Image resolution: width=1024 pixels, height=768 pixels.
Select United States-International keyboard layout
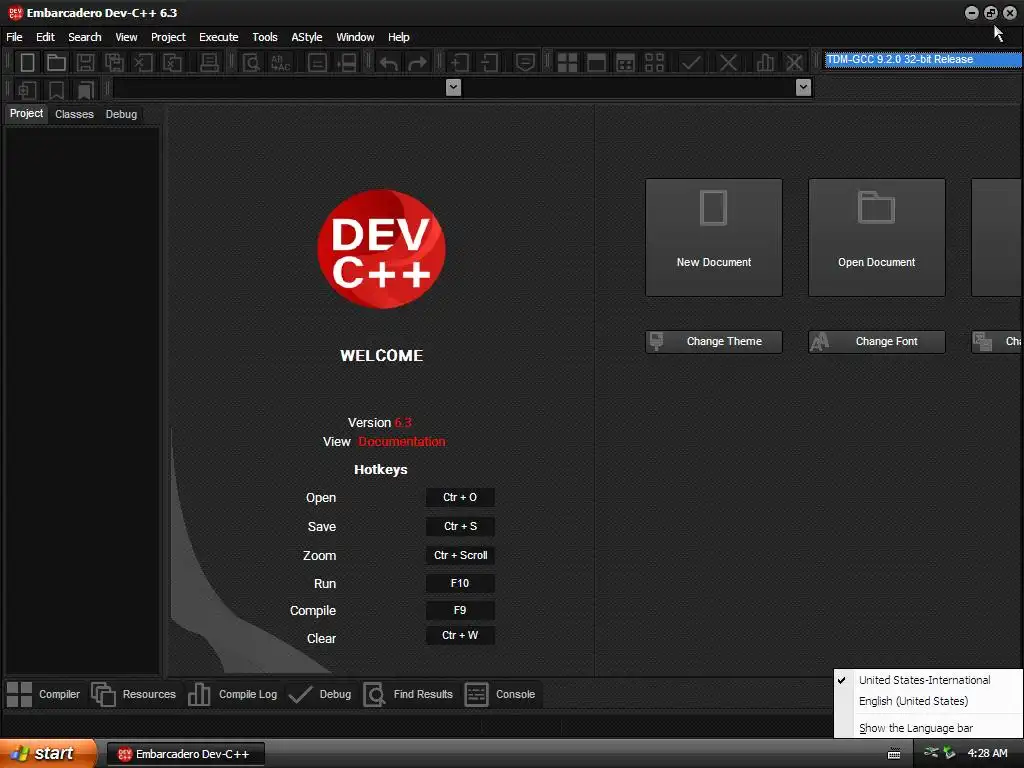click(x=925, y=680)
